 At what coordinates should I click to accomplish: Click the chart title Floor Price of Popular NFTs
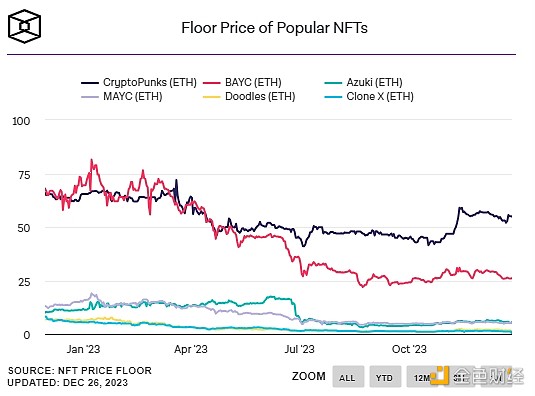click(274, 28)
